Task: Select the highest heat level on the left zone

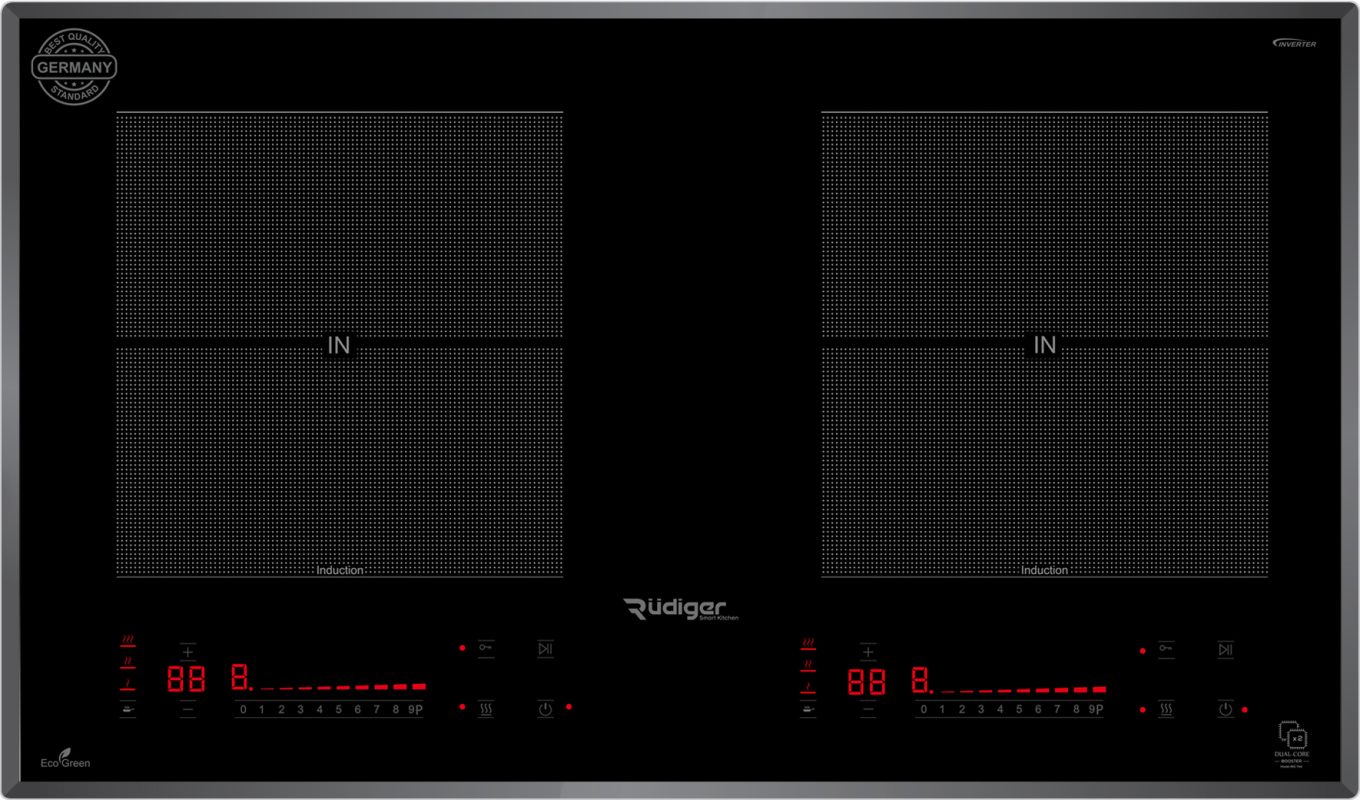Action: point(128,640)
